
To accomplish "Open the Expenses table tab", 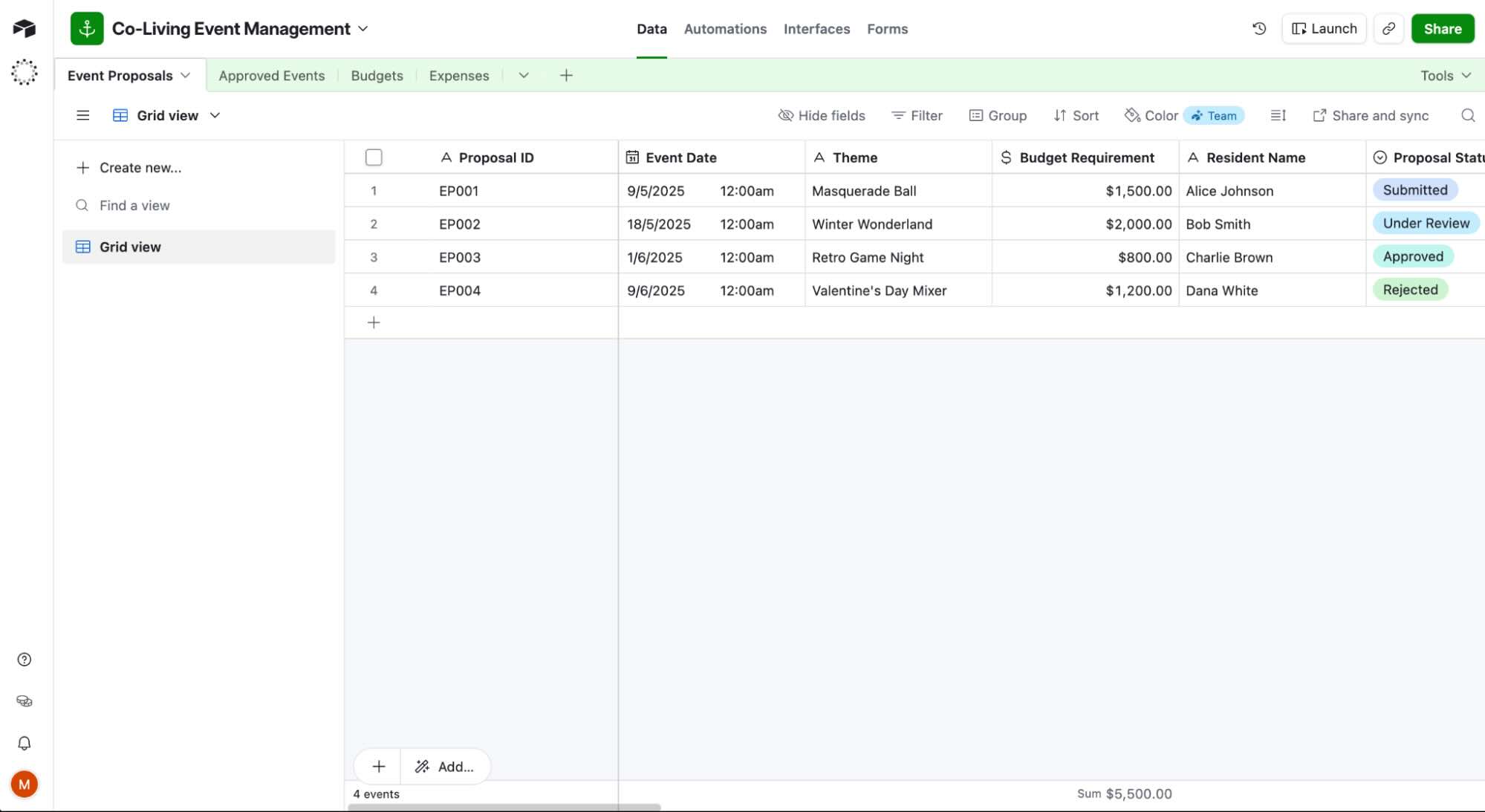I will coord(459,75).
